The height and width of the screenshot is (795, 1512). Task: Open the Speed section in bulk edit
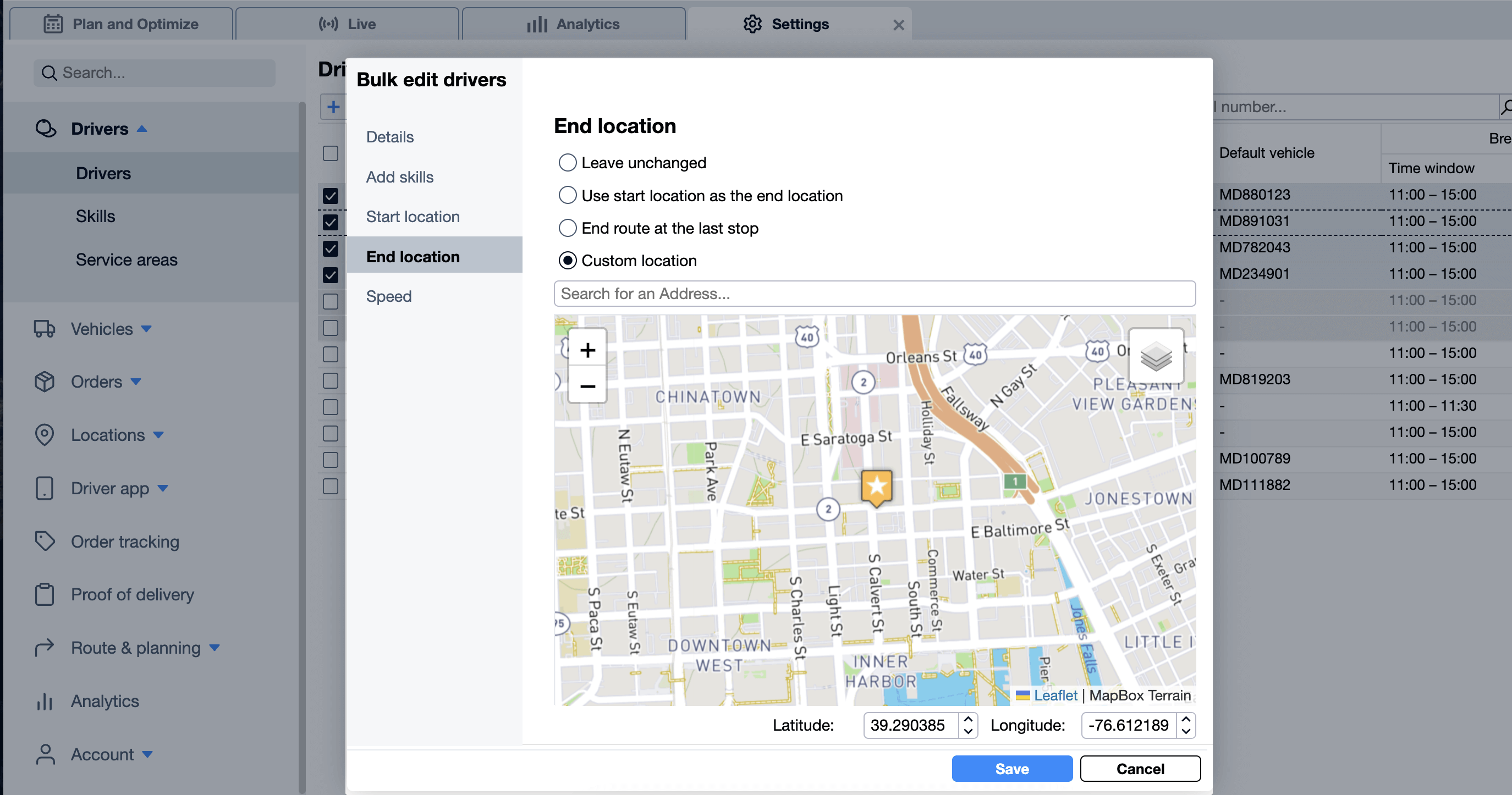pos(388,296)
